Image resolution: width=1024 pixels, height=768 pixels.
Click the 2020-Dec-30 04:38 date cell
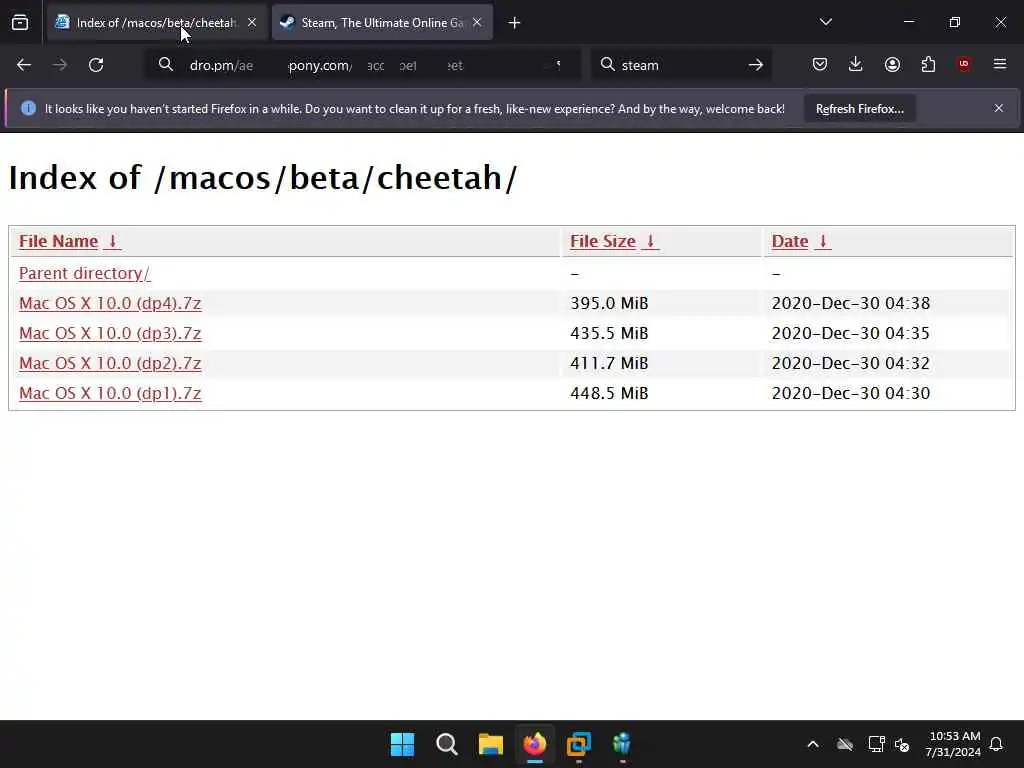(851, 303)
